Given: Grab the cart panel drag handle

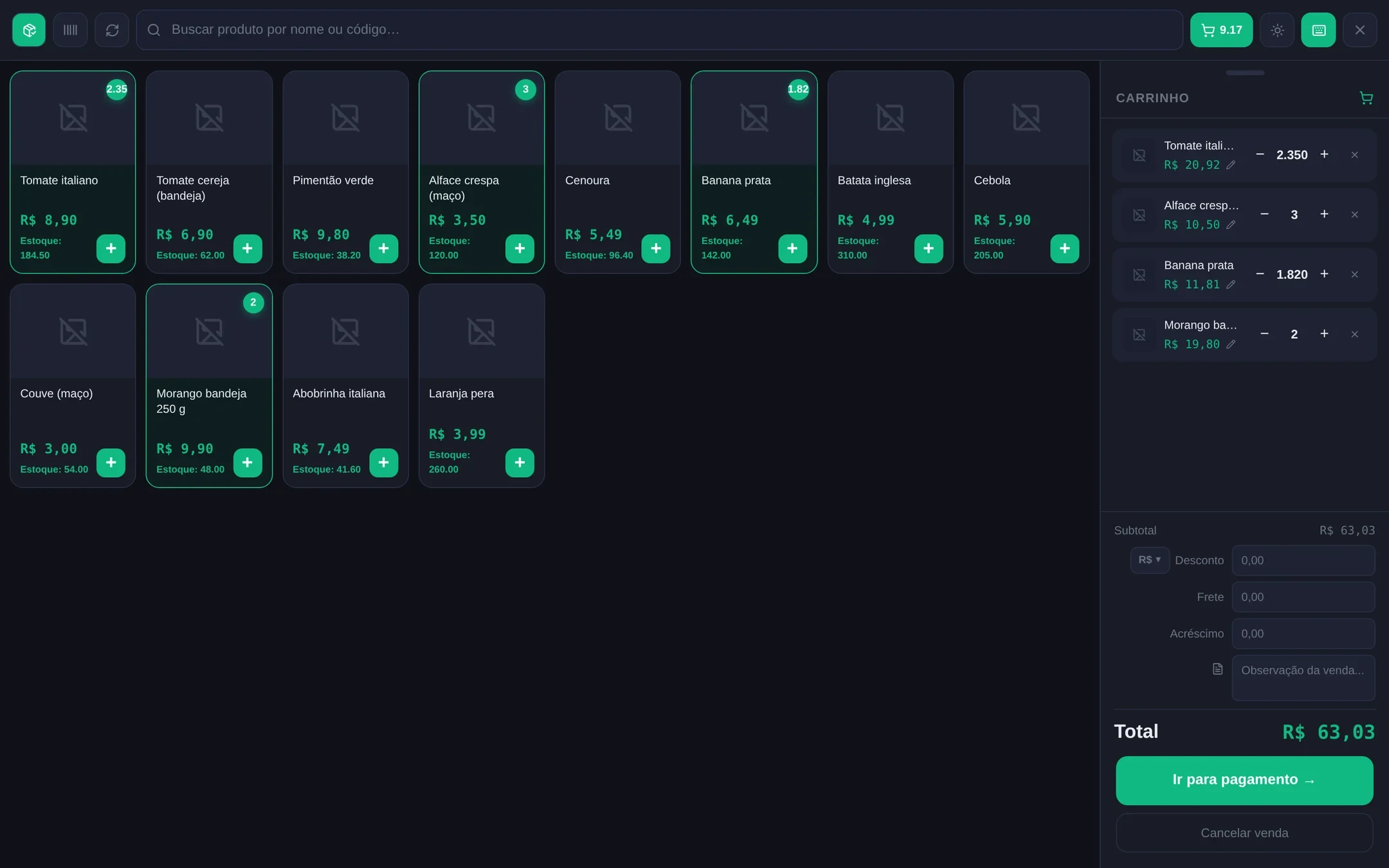Looking at the screenshot, I should tap(1244, 73).
